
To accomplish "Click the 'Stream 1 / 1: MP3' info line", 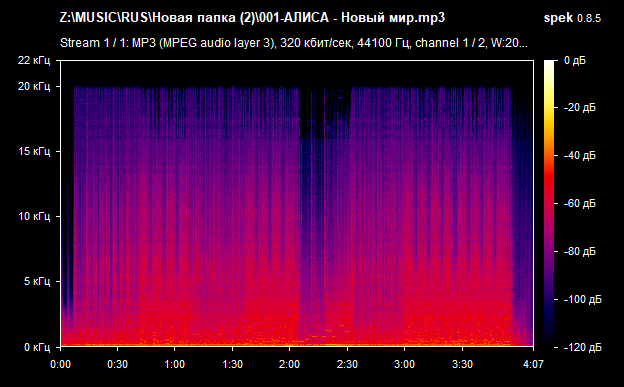I will [x=294, y=43].
